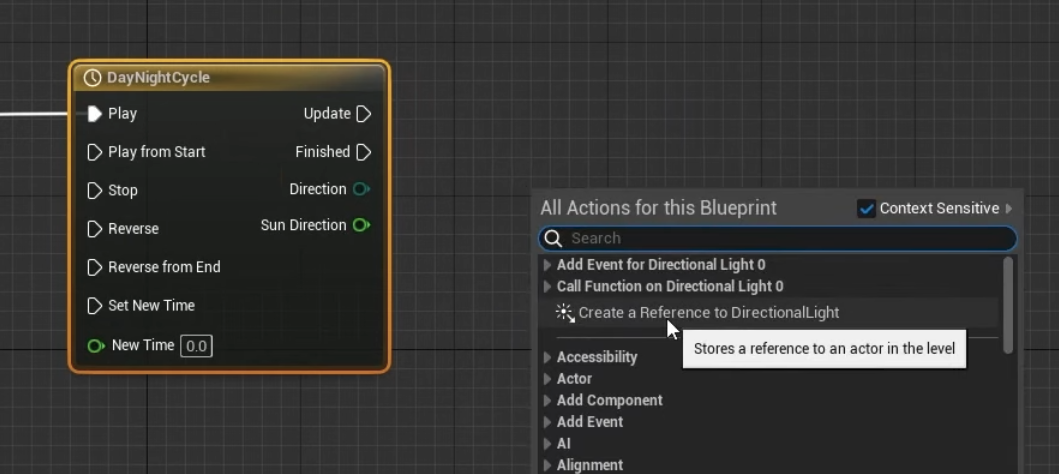Click the Update execution output pin
The image size is (1059, 474).
point(364,114)
